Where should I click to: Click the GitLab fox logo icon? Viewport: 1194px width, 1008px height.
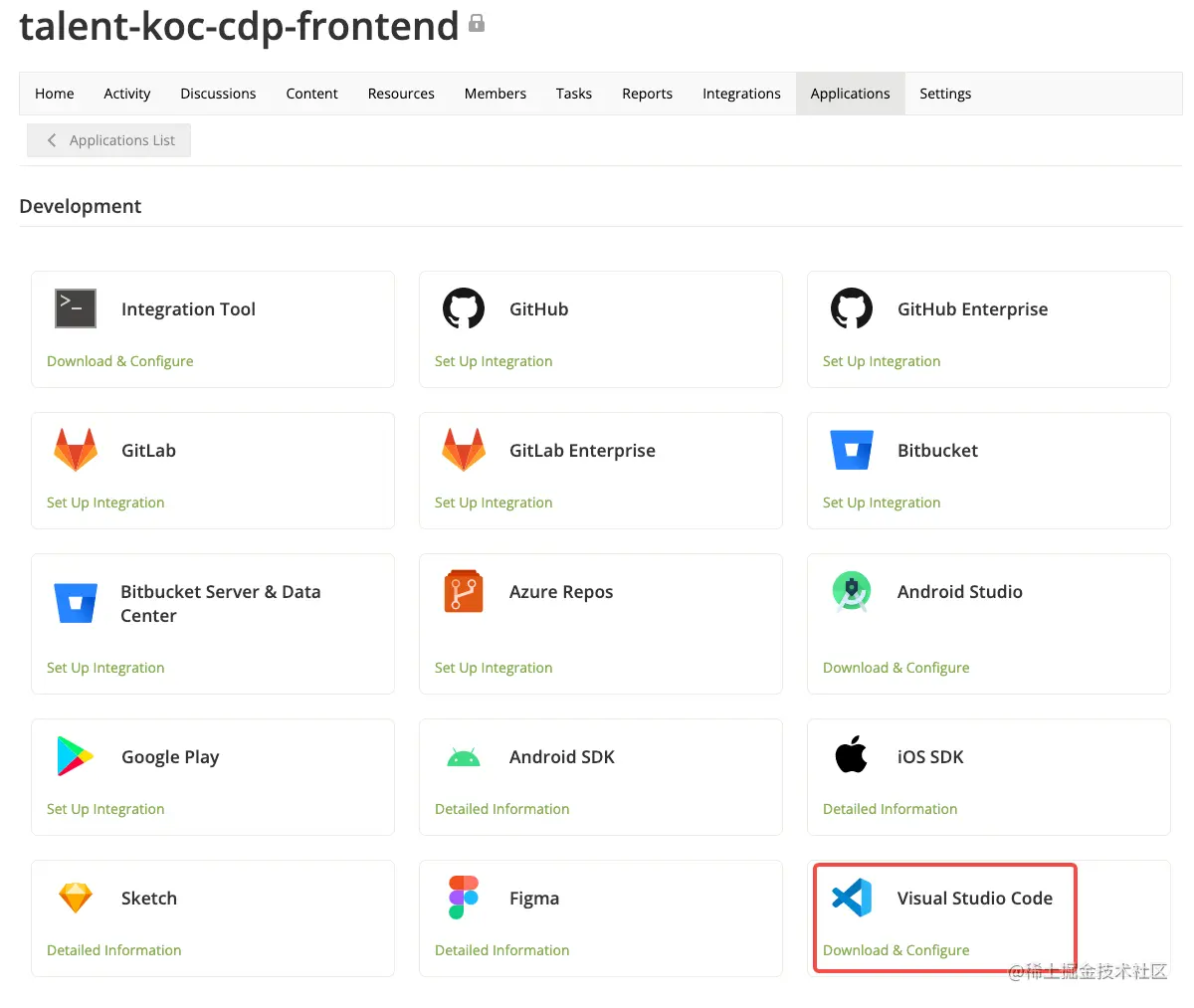(76, 450)
